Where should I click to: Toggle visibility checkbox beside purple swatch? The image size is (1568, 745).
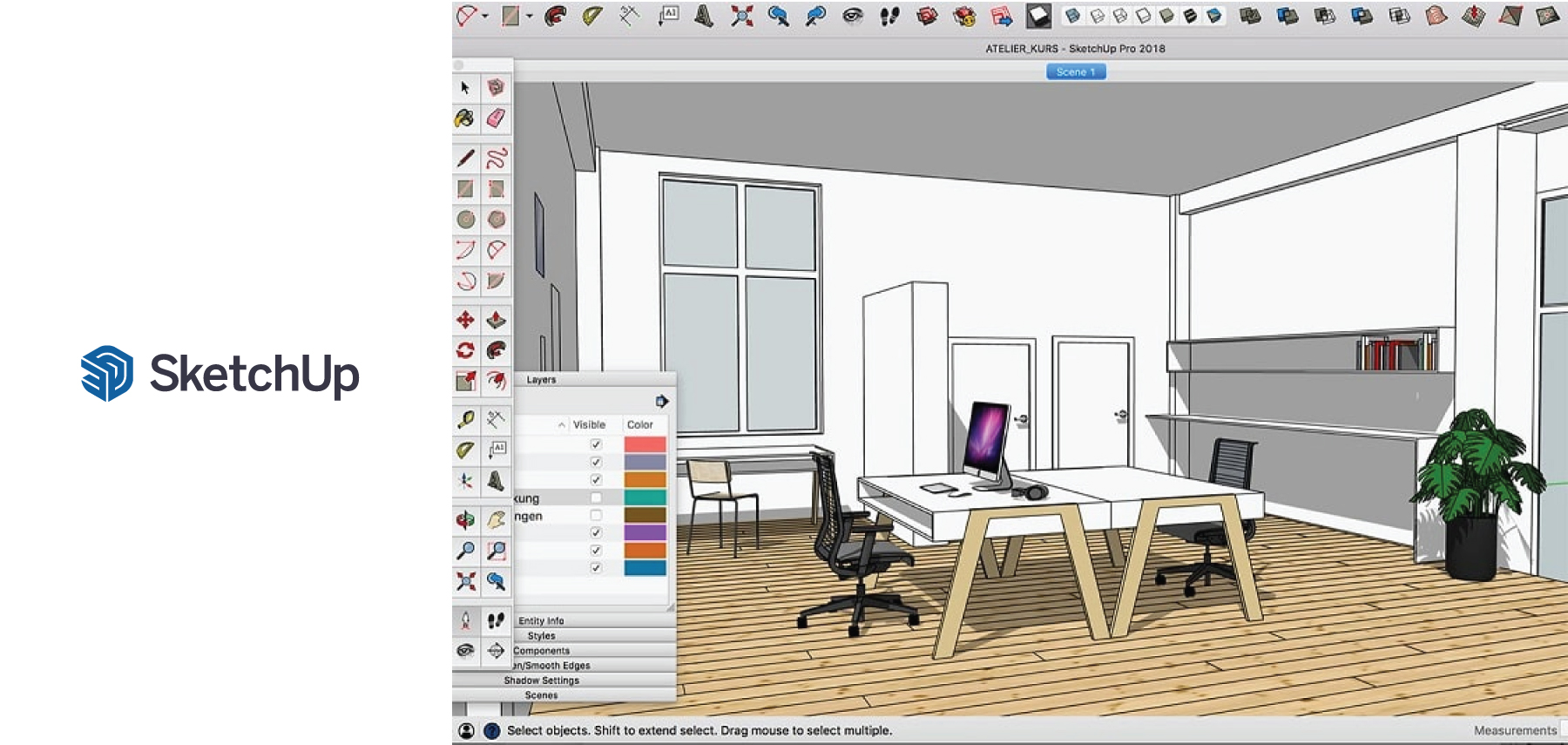596,532
